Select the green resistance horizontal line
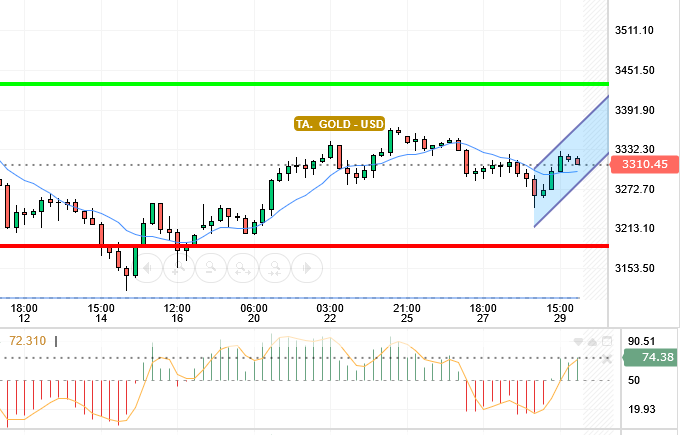This screenshot has width=684, height=435. click(x=304, y=84)
